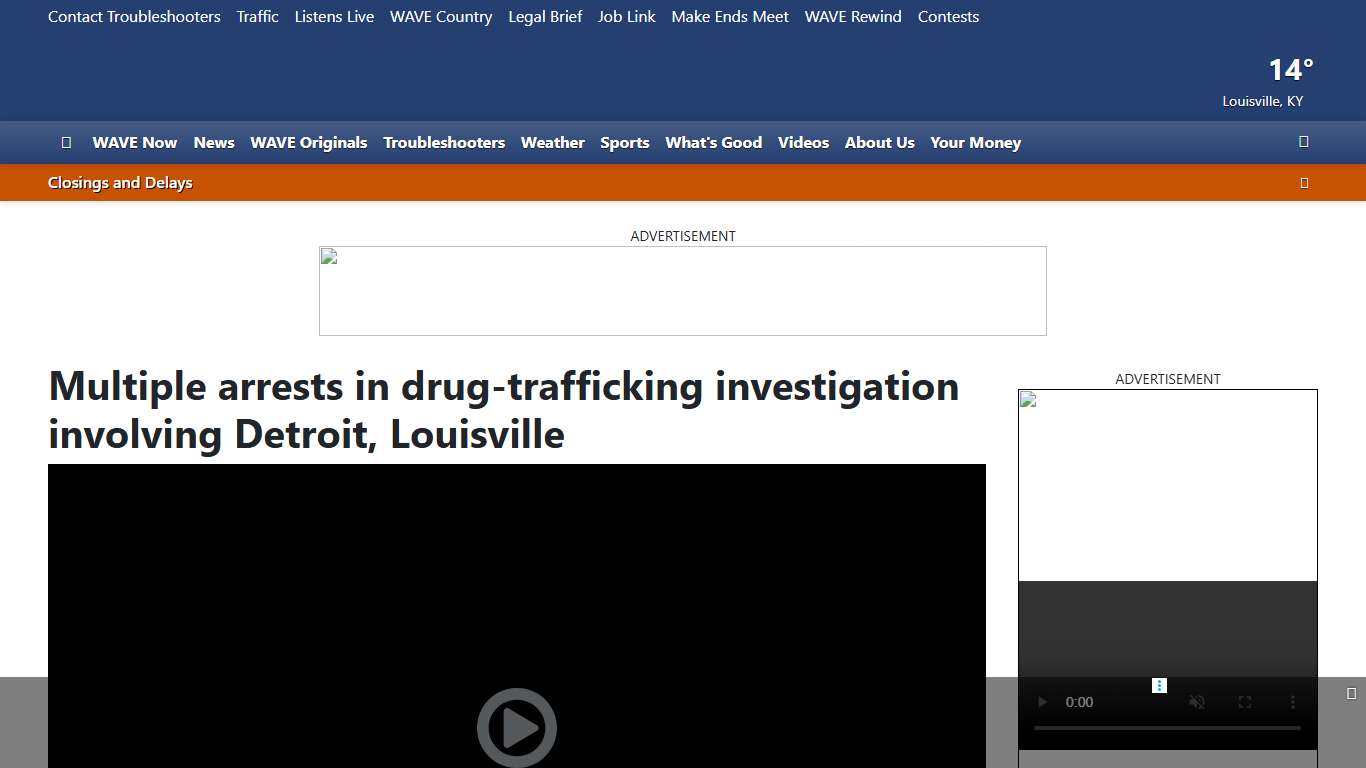Select Troubleshooters in the main navigation

pos(444,142)
